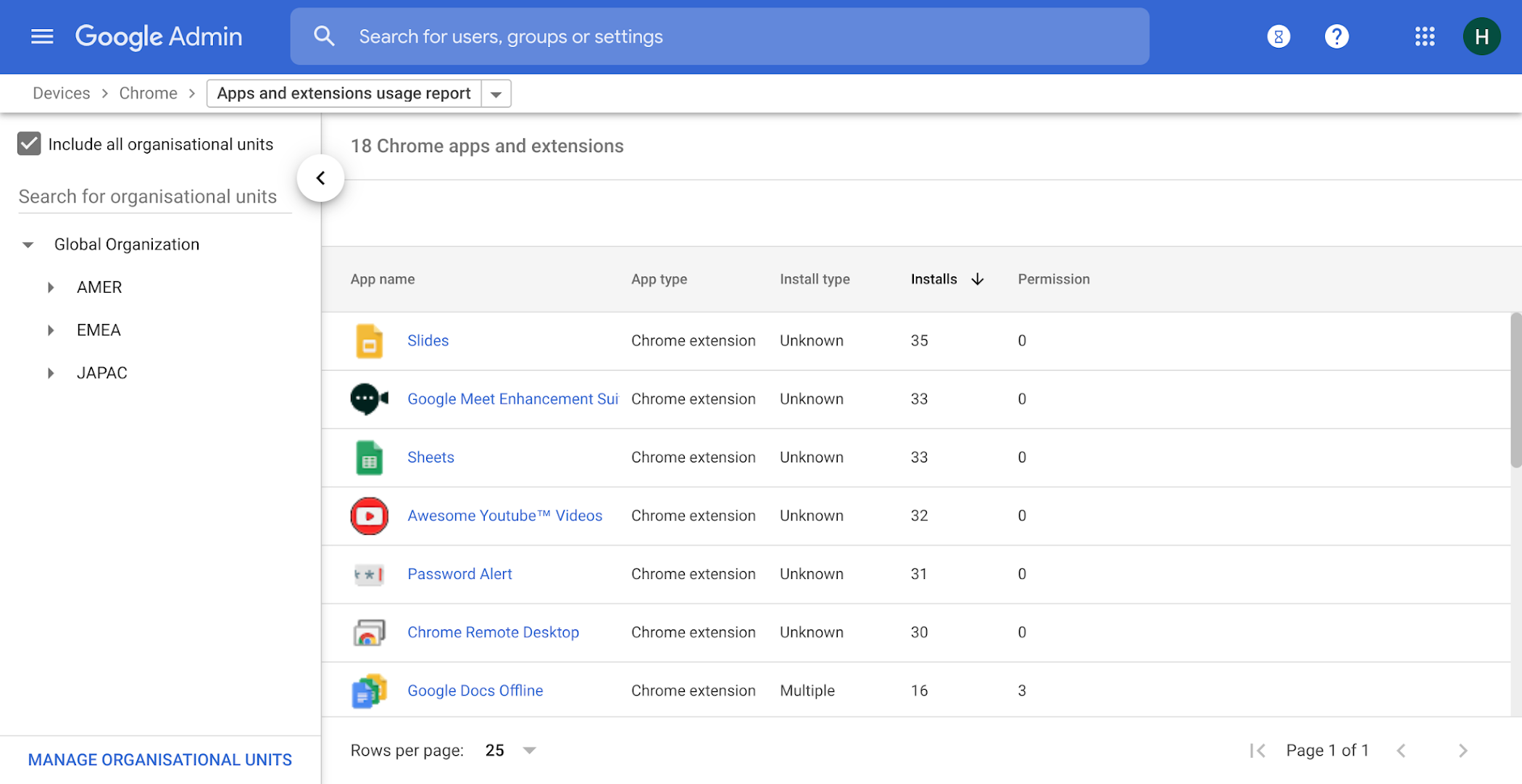This screenshot has width=1522, height=784.
Task: Click the Slides app icon
Action: pos(369,341)
